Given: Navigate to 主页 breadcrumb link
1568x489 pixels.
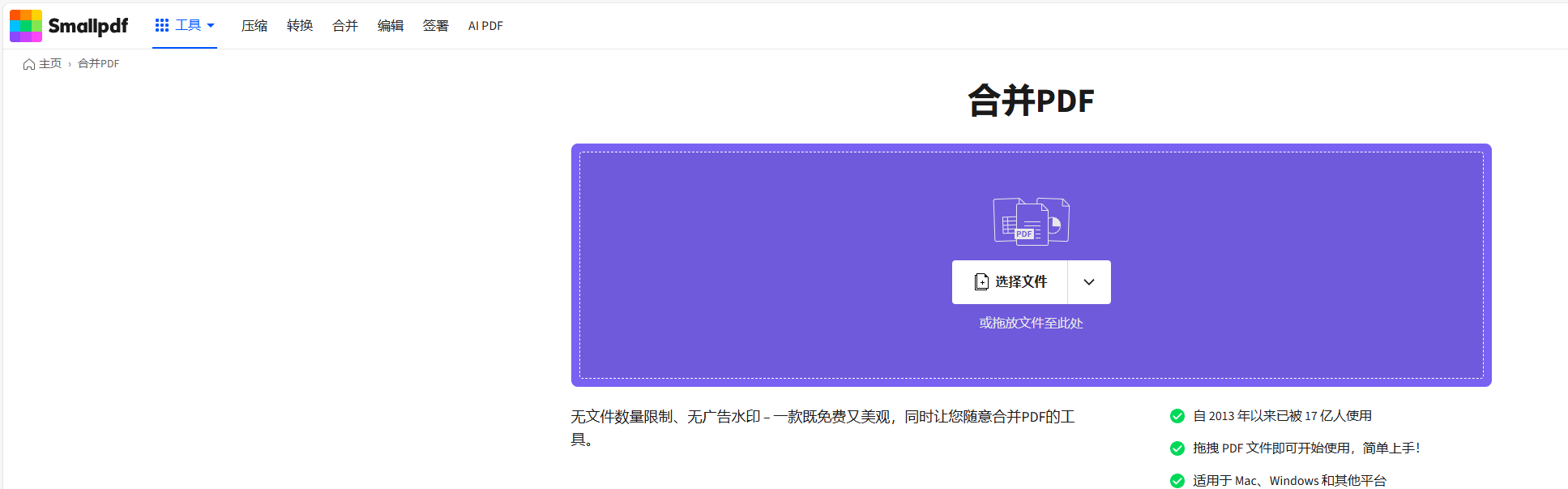Looking at the screenshot, I should (x=50, y=64).
